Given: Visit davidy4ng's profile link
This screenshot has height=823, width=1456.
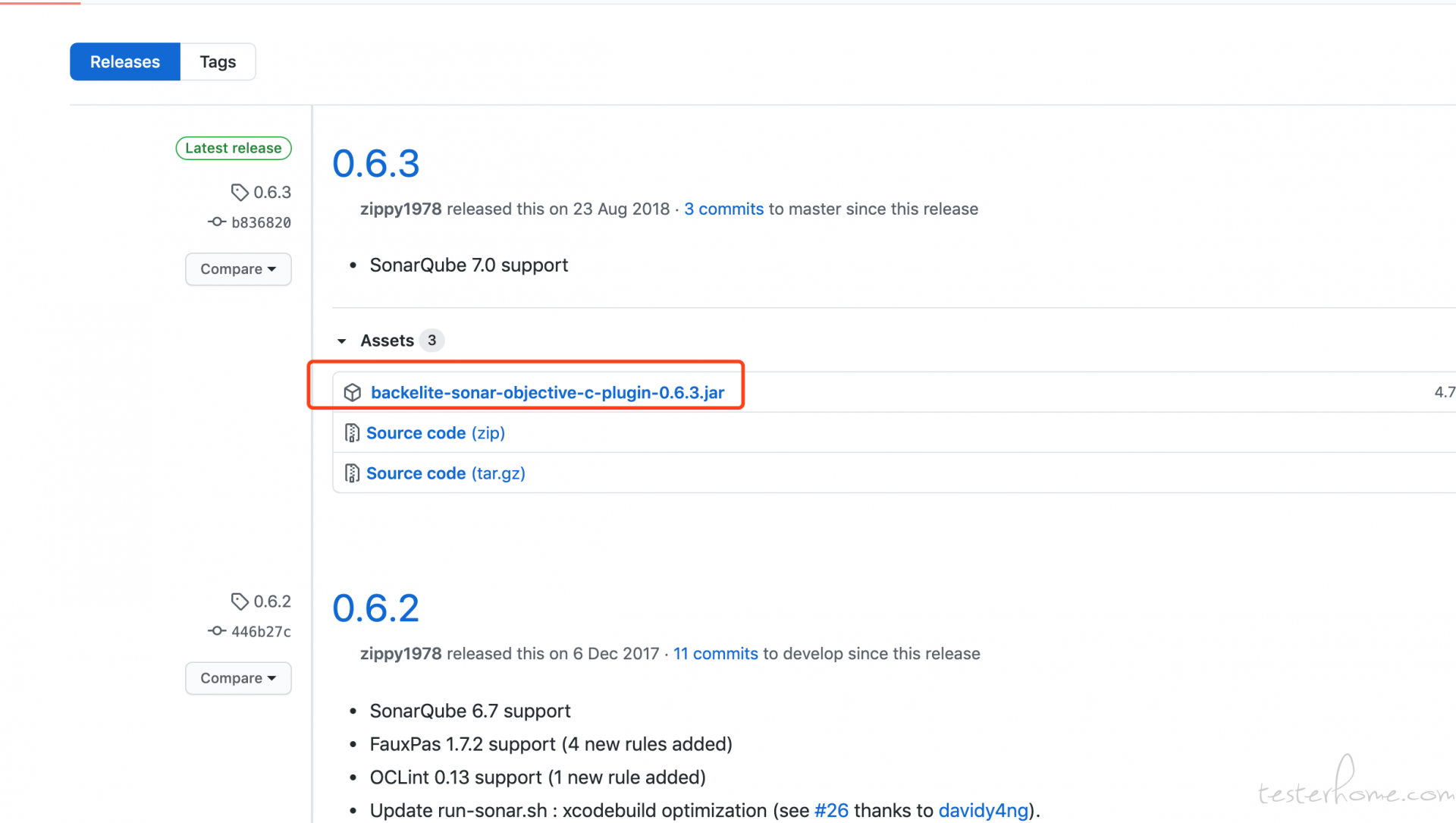Looking at the screenshot, I should pos(984,810).
